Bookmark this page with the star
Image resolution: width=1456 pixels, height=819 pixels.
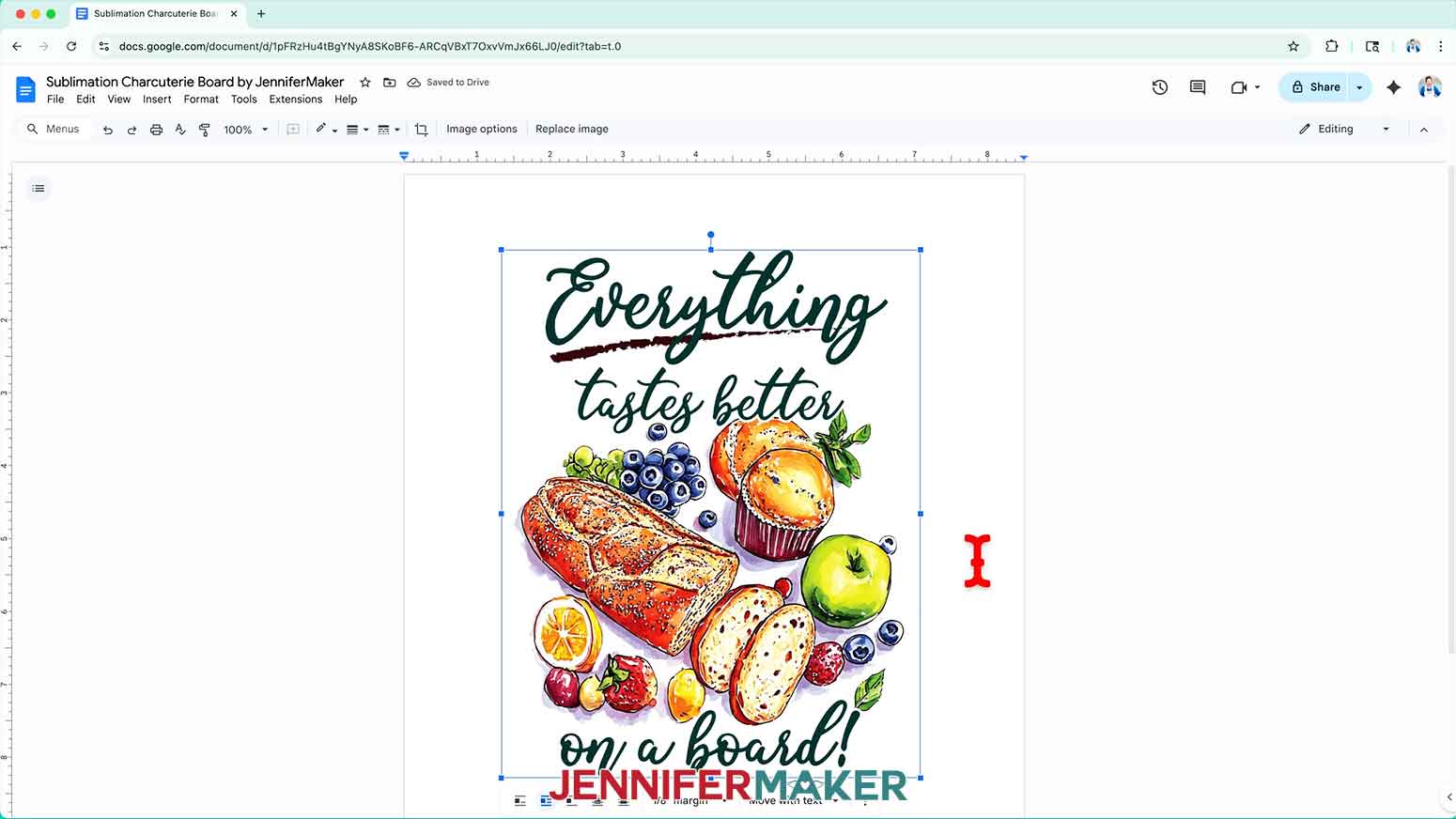pos(1293,46)
